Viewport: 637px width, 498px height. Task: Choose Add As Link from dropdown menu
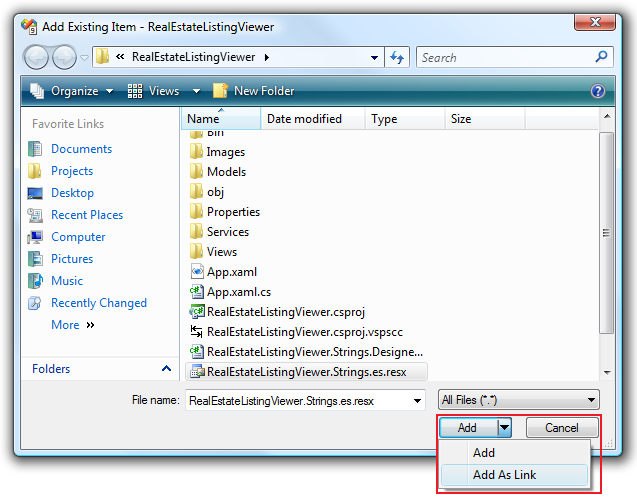coord(504,475)
